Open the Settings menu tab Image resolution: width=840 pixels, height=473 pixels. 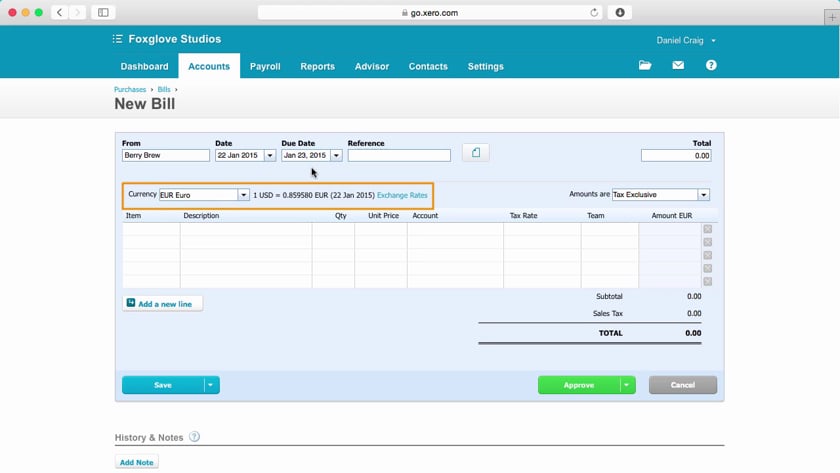tap(485, 66)
